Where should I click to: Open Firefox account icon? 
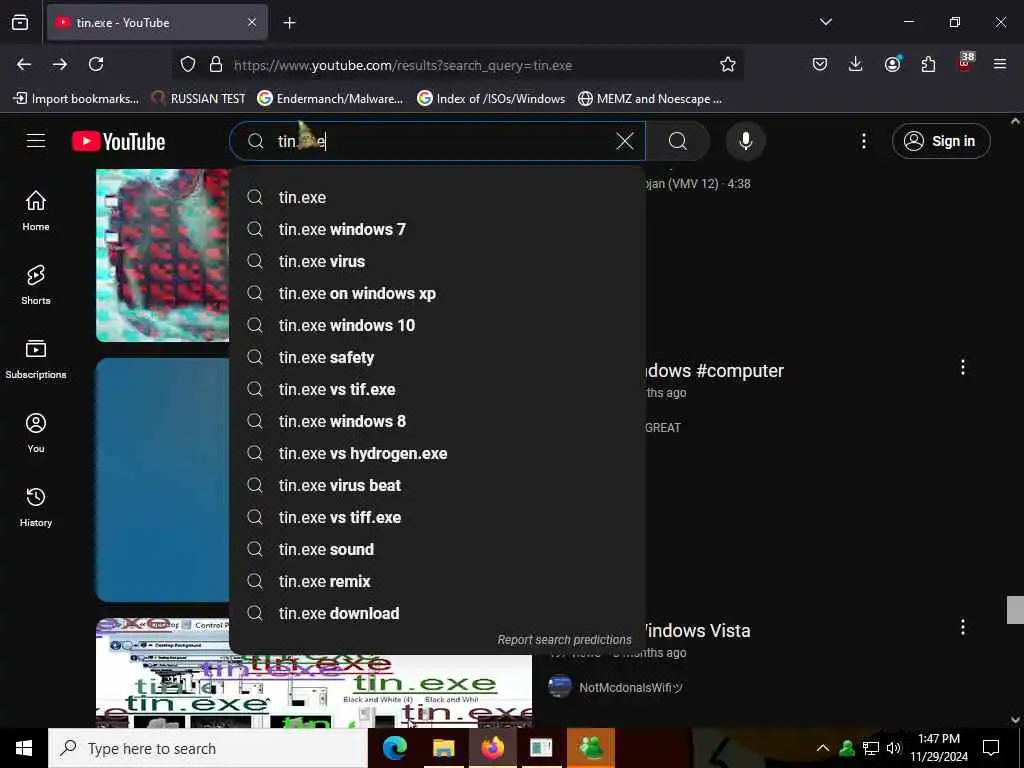point(892,64)
